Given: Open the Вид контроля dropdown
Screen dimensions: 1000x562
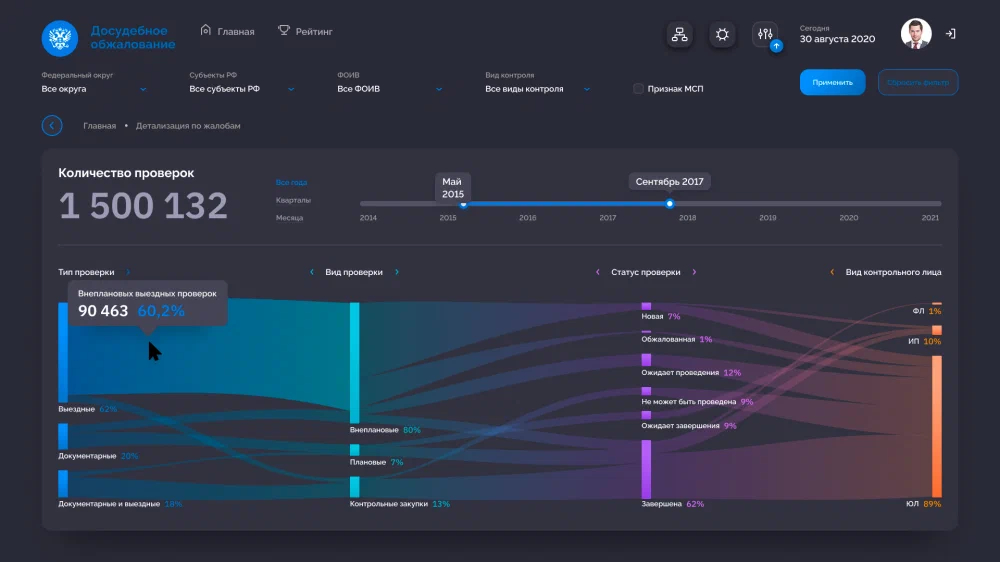Looking at the screenshot, I should pyautogui.click(x=538, y=89).
